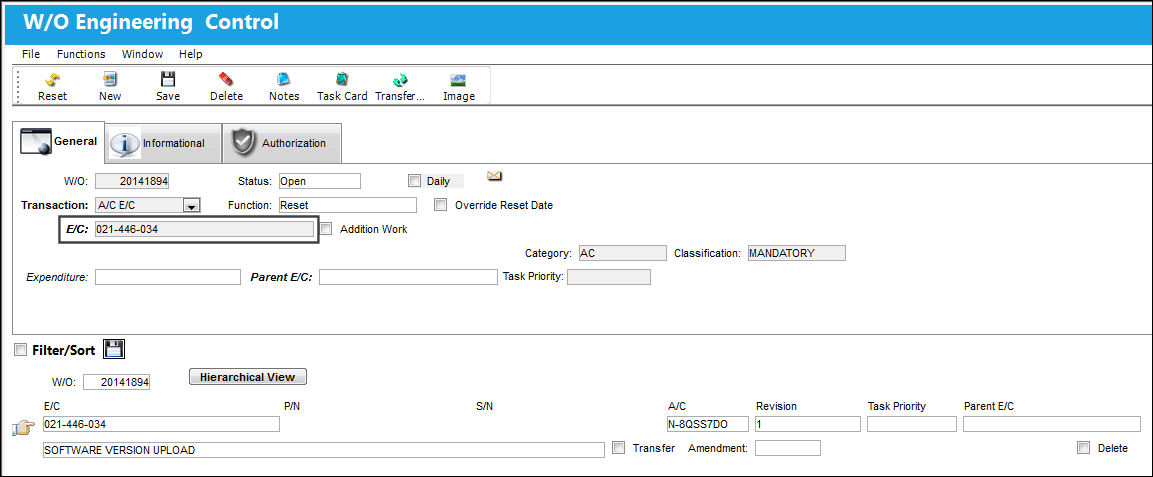
Task: Toggle the Daily checkbox
Action: pyautogui.click(x=414, y=181)
